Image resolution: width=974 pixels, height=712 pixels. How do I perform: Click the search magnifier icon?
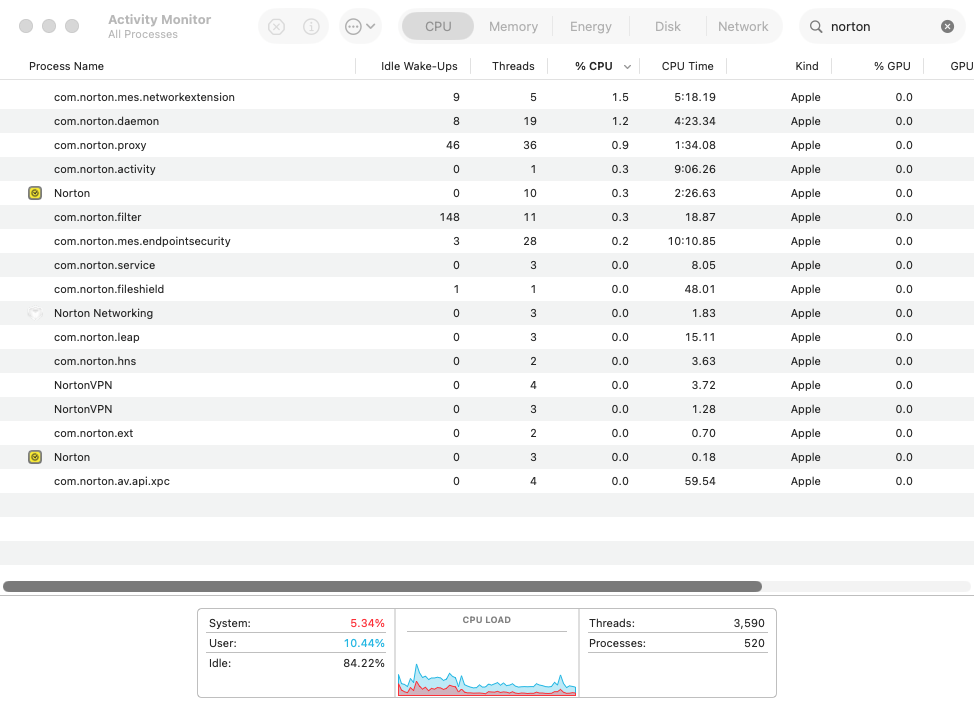816,27
